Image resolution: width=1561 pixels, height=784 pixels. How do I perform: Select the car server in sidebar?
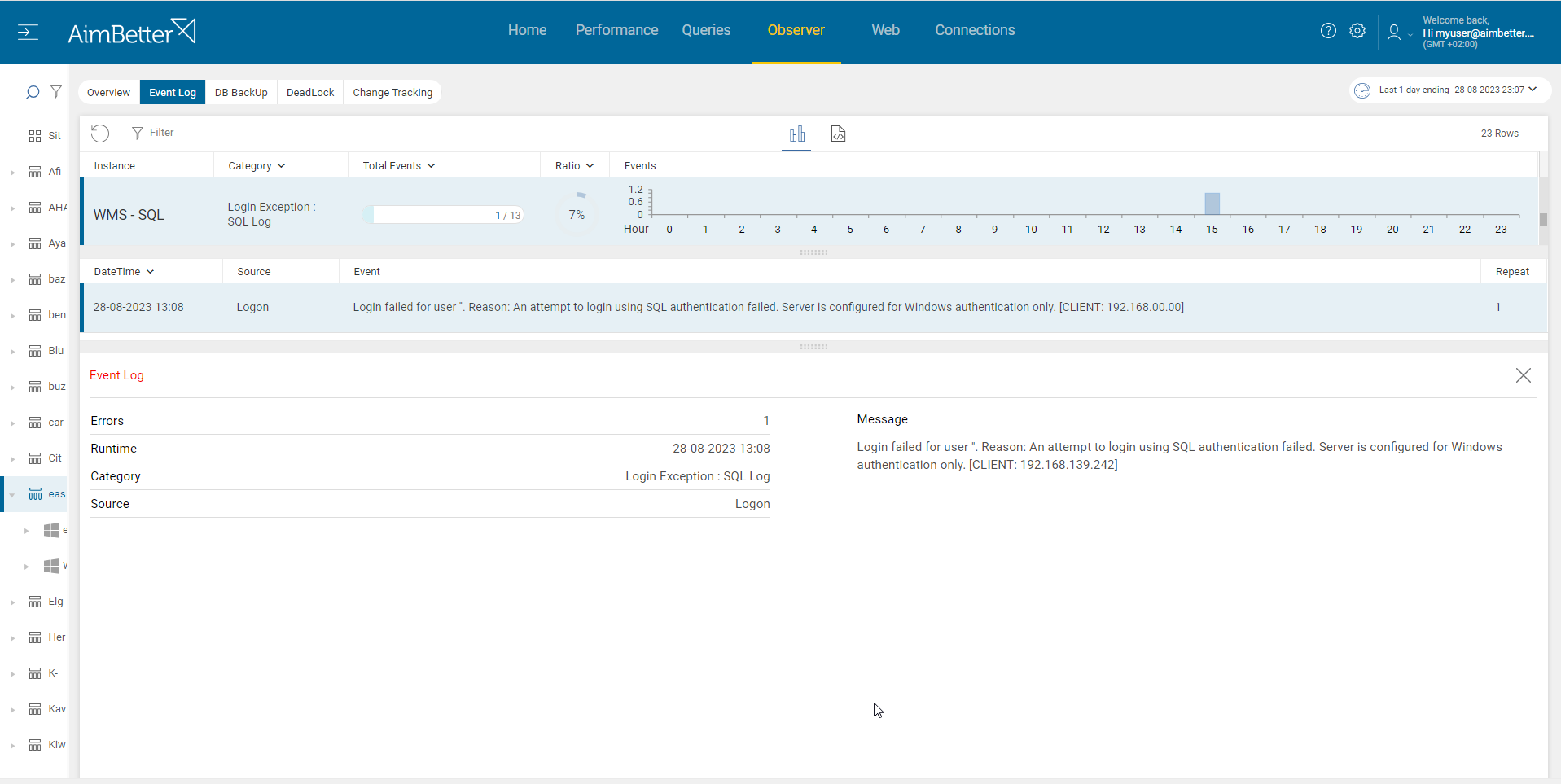pos(46,423)
